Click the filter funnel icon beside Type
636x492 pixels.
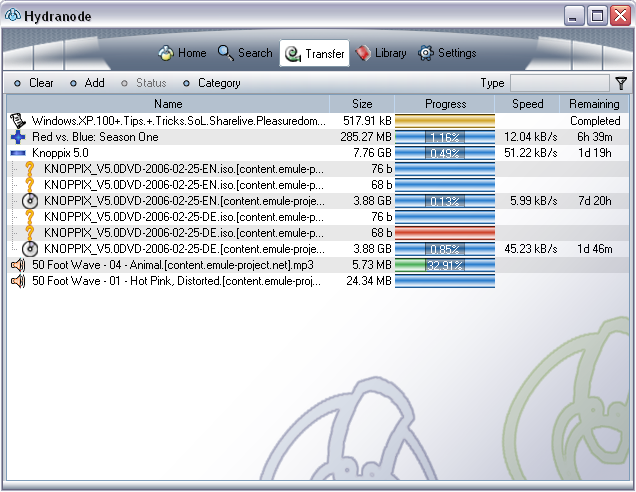pyautogui.click(x=621, y=83)
